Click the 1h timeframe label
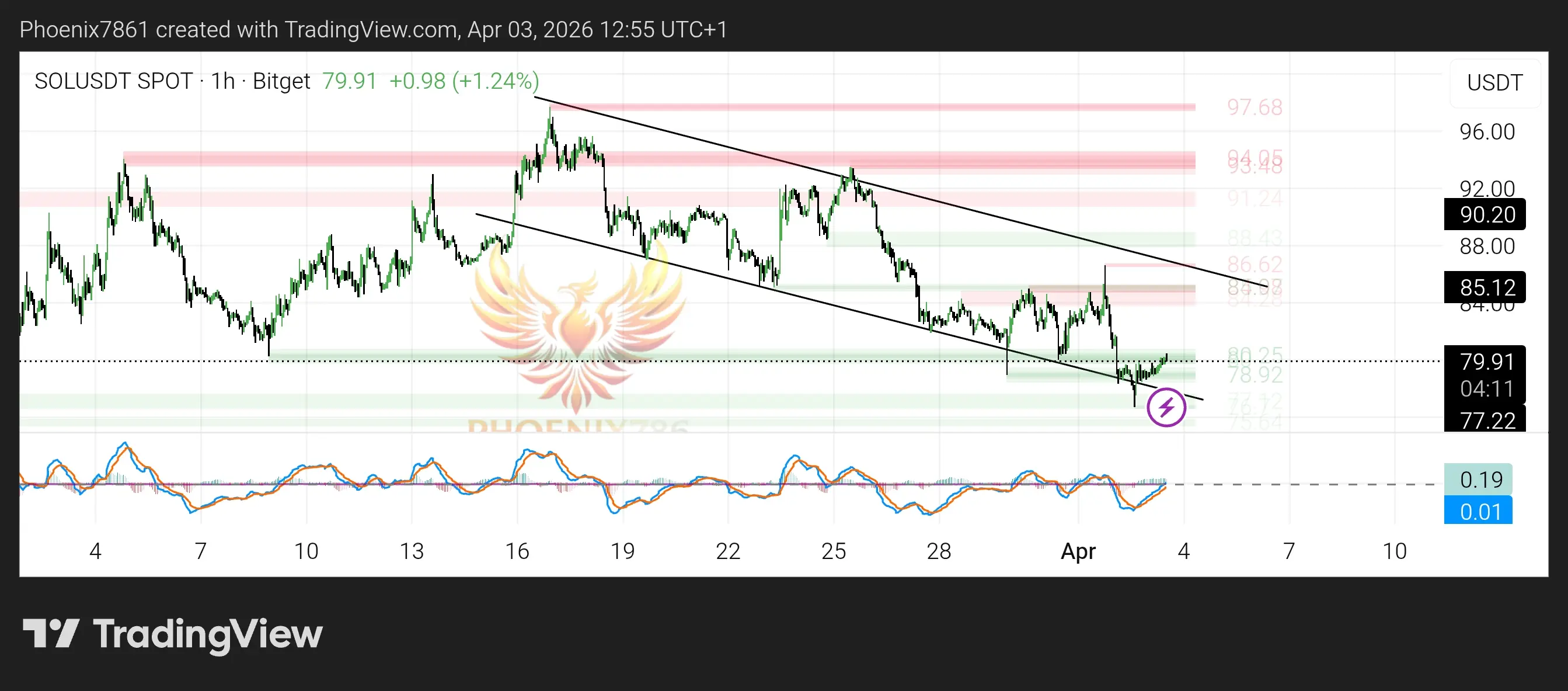The image size is (1568, 691). (x=223, y=81)
